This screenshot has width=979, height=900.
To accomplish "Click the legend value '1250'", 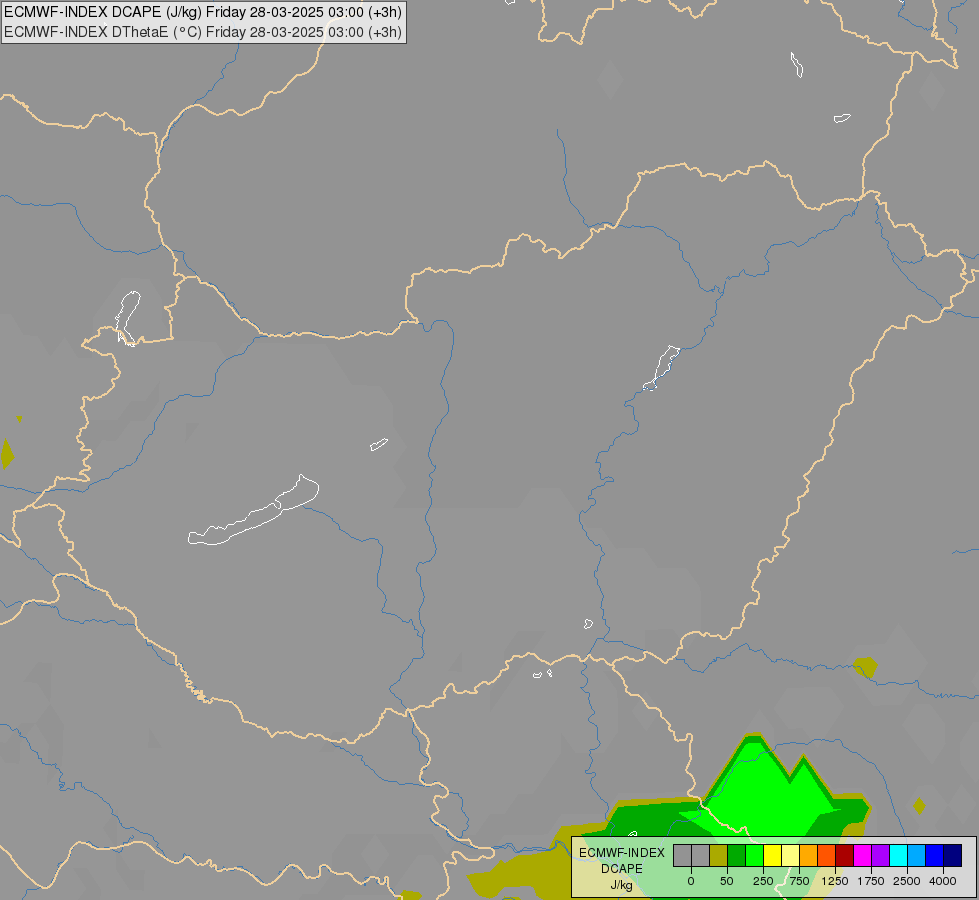I will 835,881.
